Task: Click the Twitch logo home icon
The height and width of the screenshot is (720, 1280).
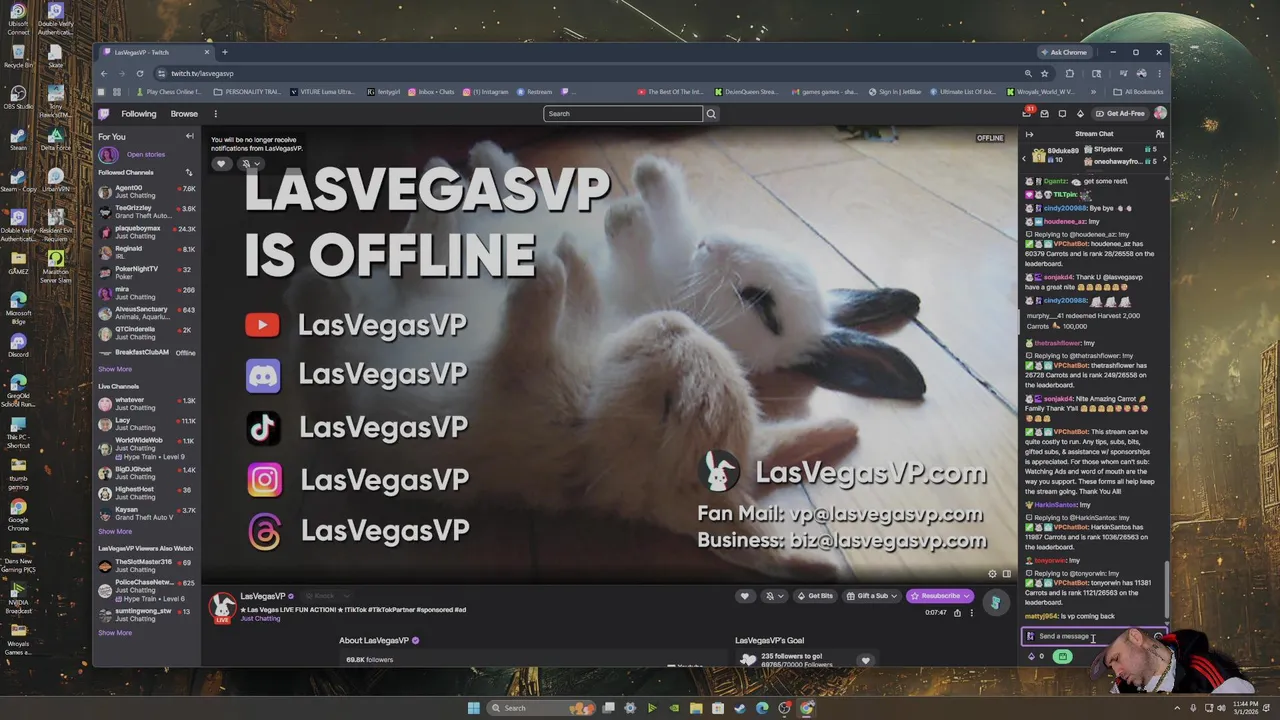Action: coord(103,114)
